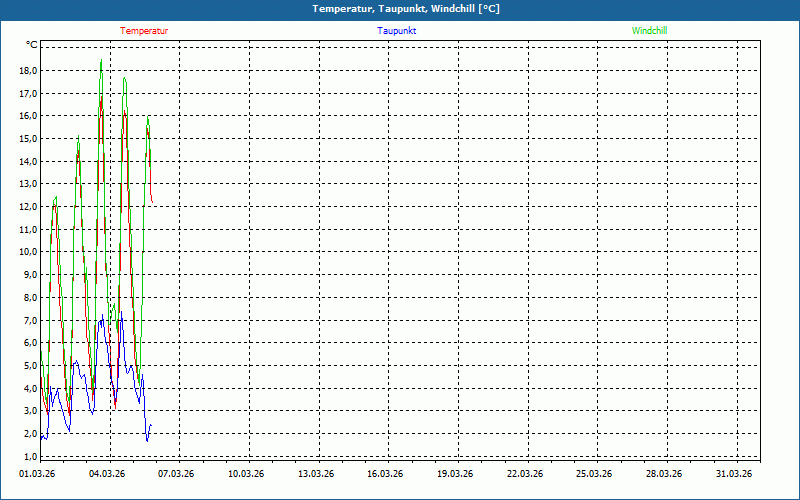Click the end of the red Temperatur curve
This screenshot has height=500, width=800.
tap(153, 203)
